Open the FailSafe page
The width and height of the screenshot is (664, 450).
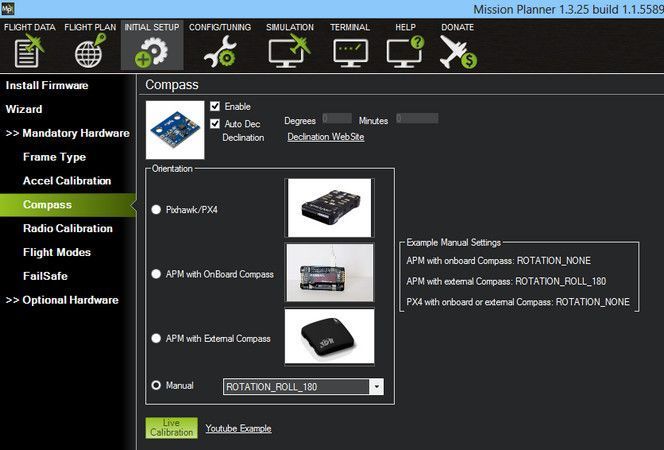(45, 276)
